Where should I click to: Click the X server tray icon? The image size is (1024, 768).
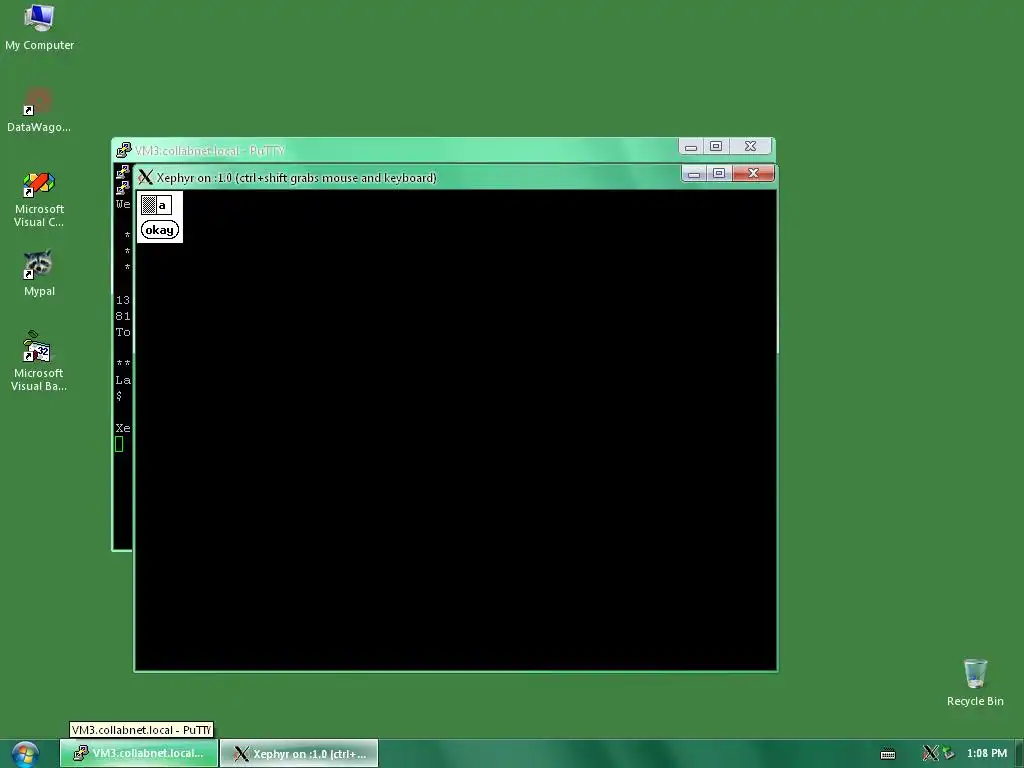(930, 753)
